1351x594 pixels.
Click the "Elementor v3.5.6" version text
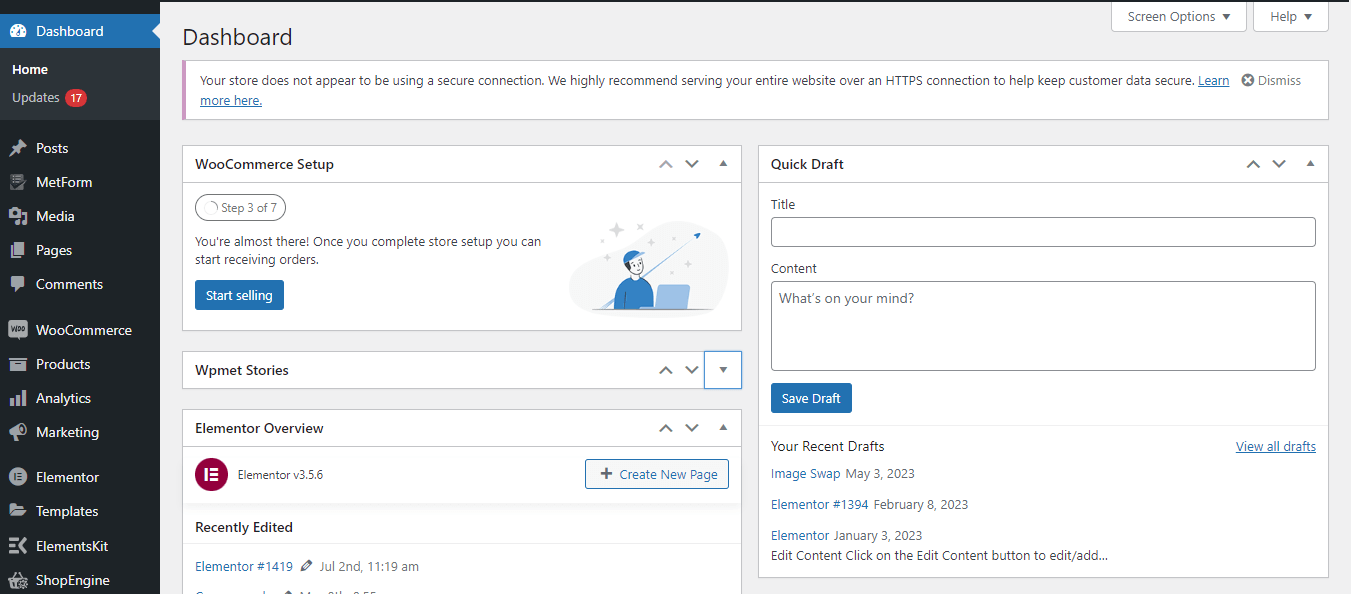280,475
